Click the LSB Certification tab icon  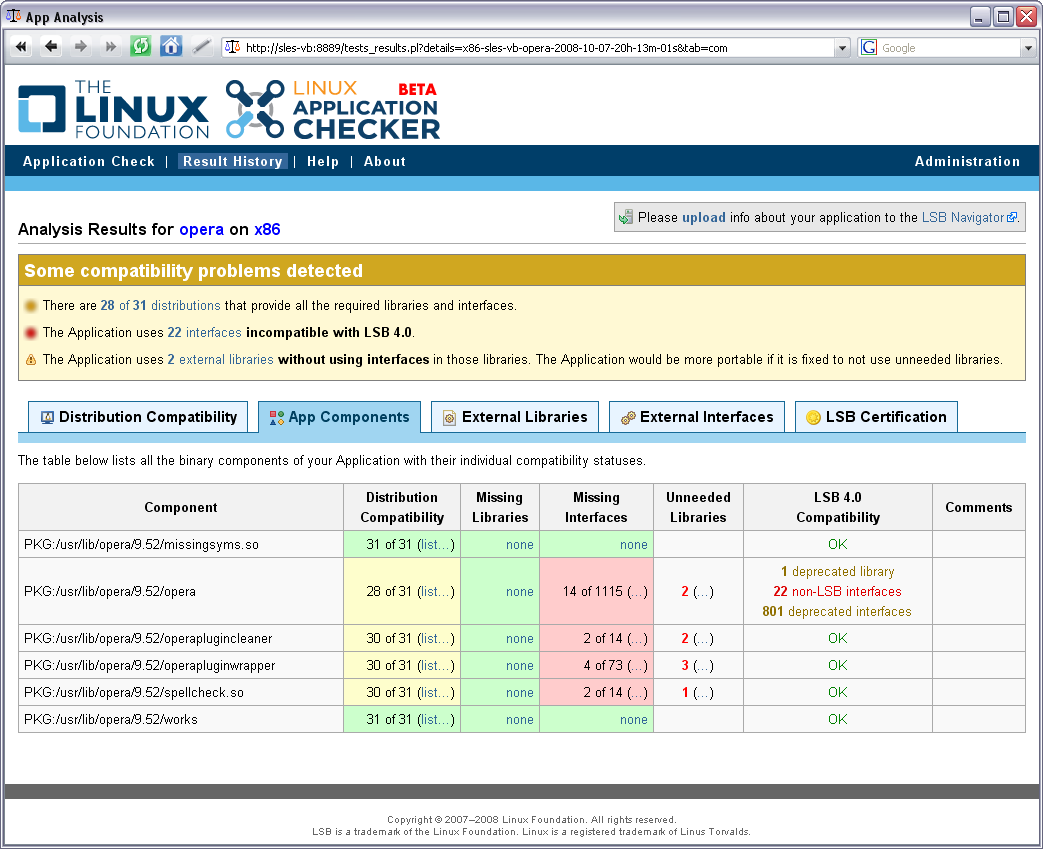coord(813,417)
